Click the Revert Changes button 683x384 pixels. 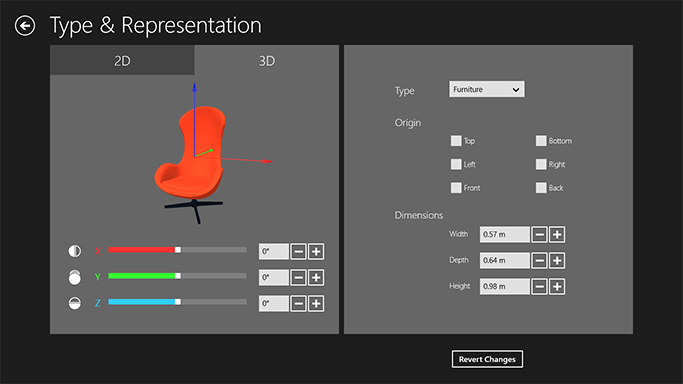pyautogui.click(x=487, y=359)
